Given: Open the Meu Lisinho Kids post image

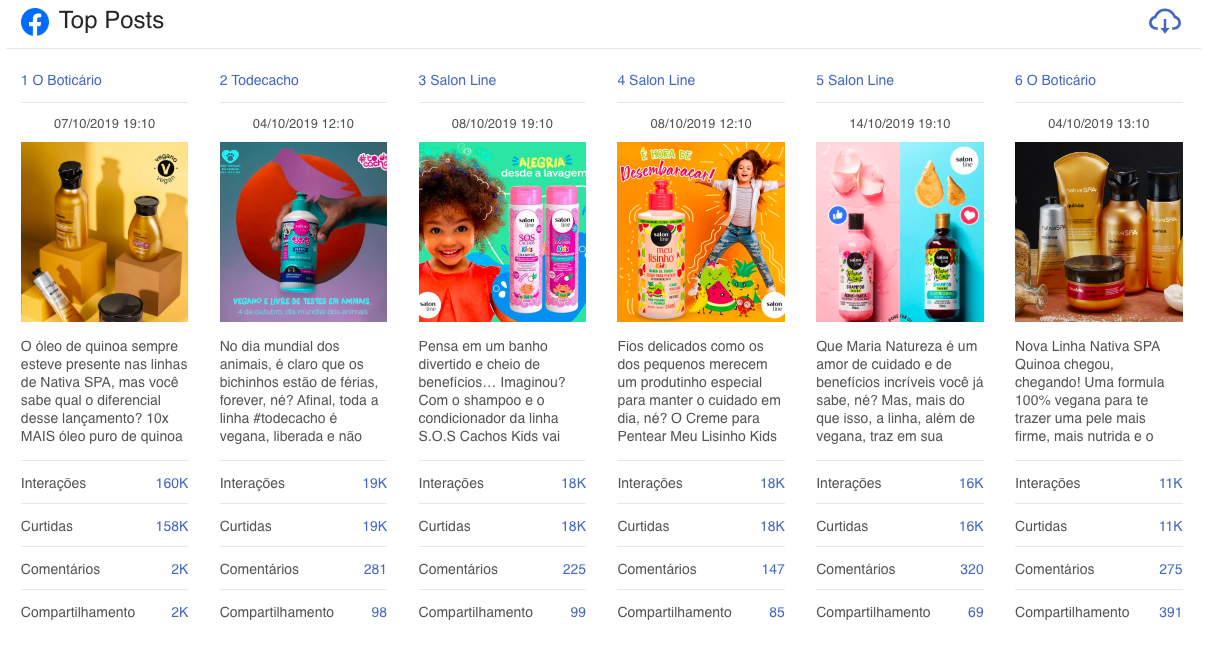Looking at the screenshot, I should click(701, 232).
